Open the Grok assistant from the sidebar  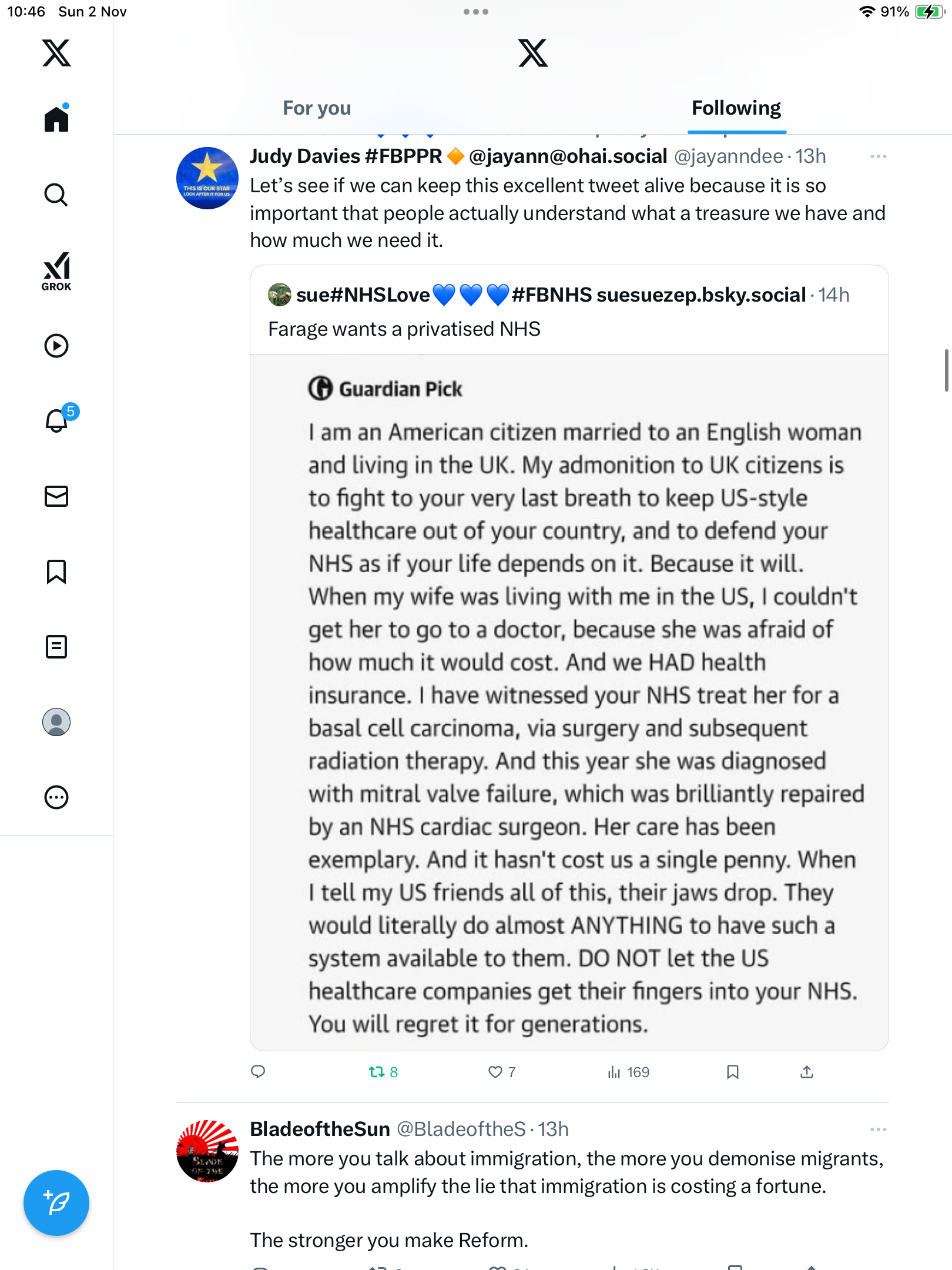(56, 271)
